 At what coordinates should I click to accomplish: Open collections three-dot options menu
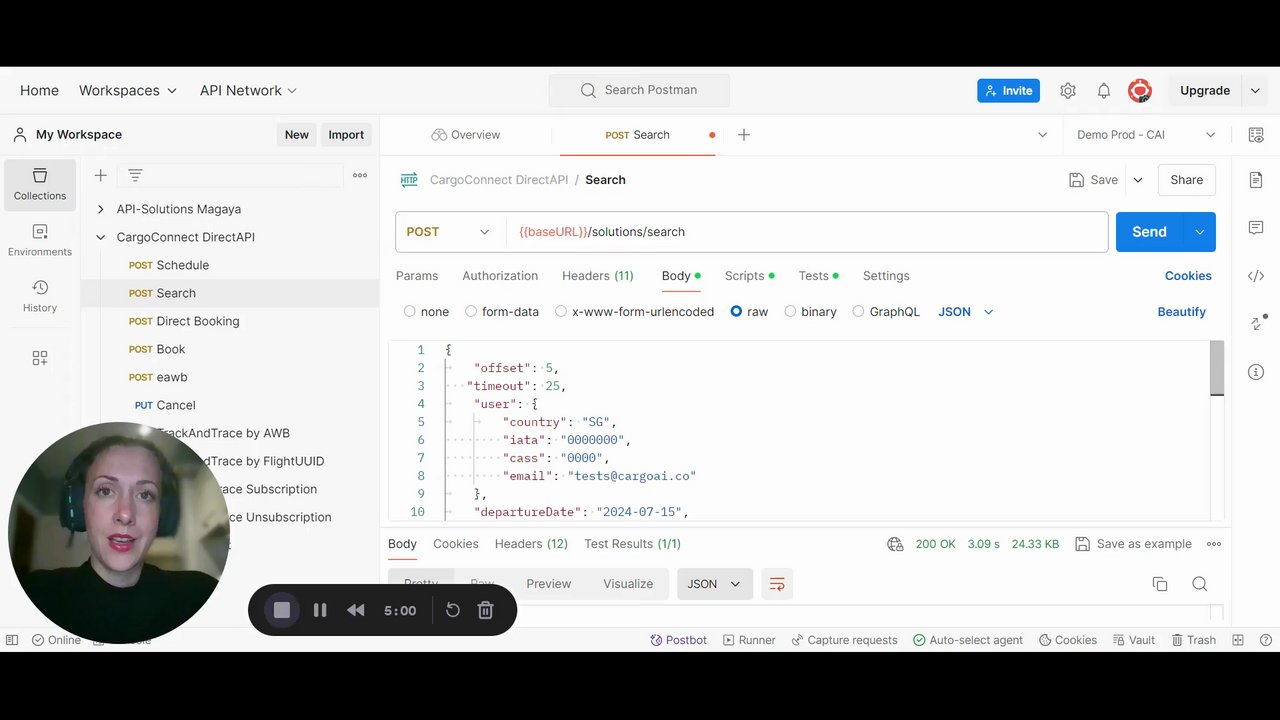tap(360, 175)
